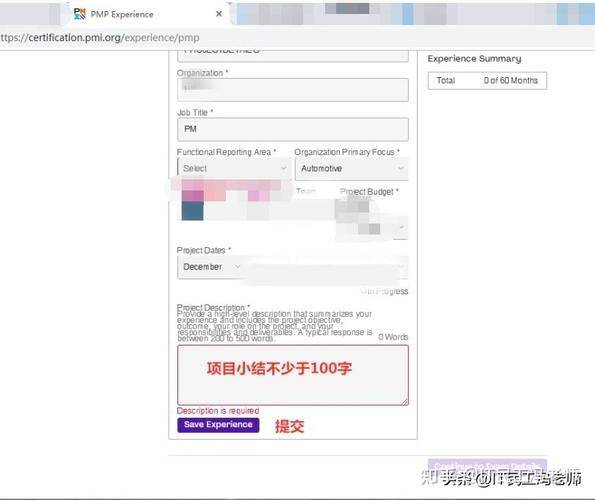
Task: Click the Project Details field at form top
Action: [293, 55]
